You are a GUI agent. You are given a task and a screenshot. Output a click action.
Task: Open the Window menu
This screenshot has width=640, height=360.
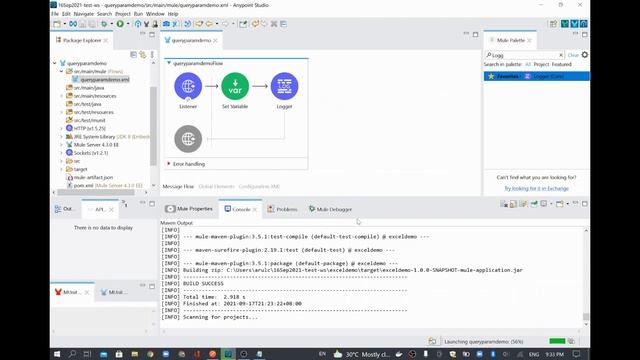(155, 14)
